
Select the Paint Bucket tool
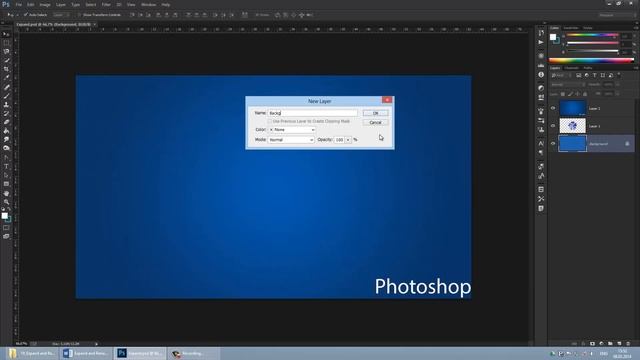tap(6, 131)
